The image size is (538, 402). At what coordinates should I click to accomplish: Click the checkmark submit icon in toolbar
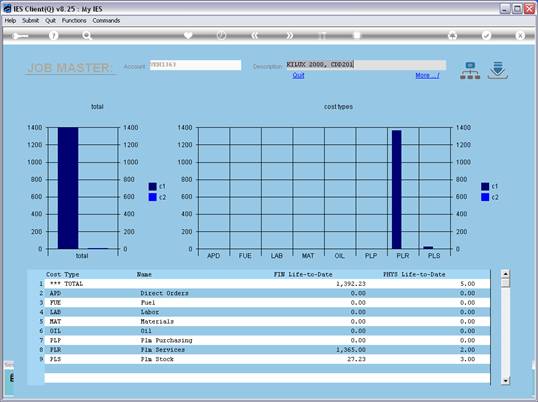(x=486, y=35)
